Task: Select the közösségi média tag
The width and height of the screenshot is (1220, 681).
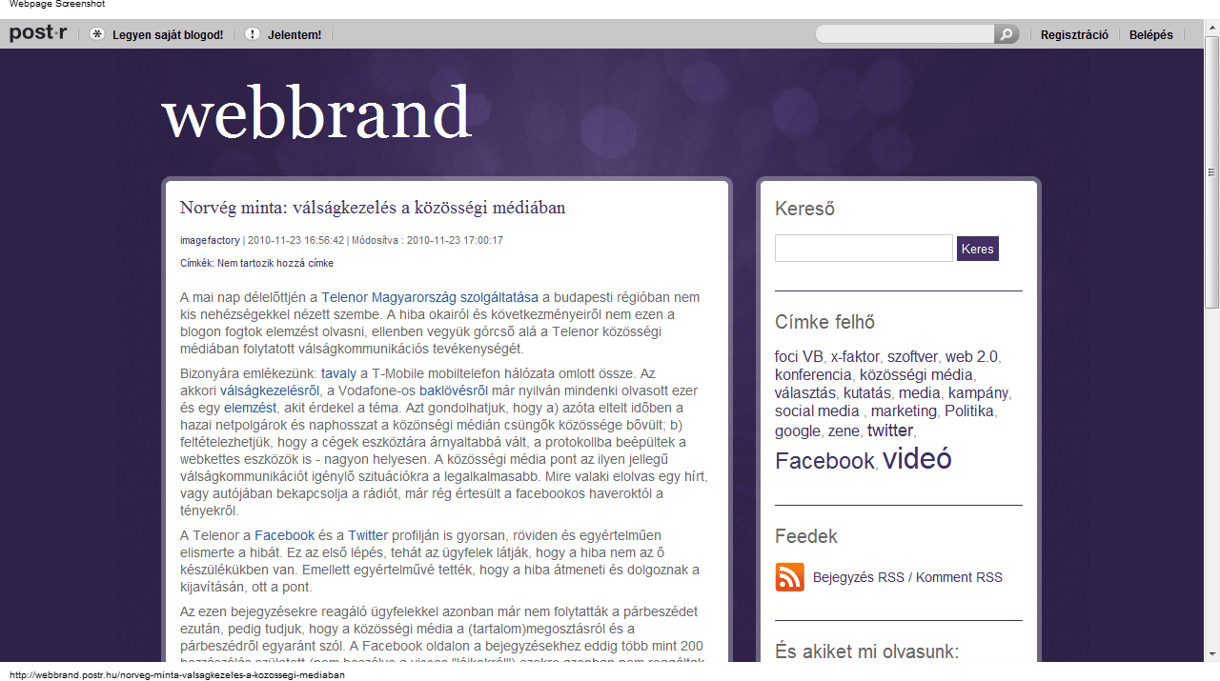Action: [916, 374]
